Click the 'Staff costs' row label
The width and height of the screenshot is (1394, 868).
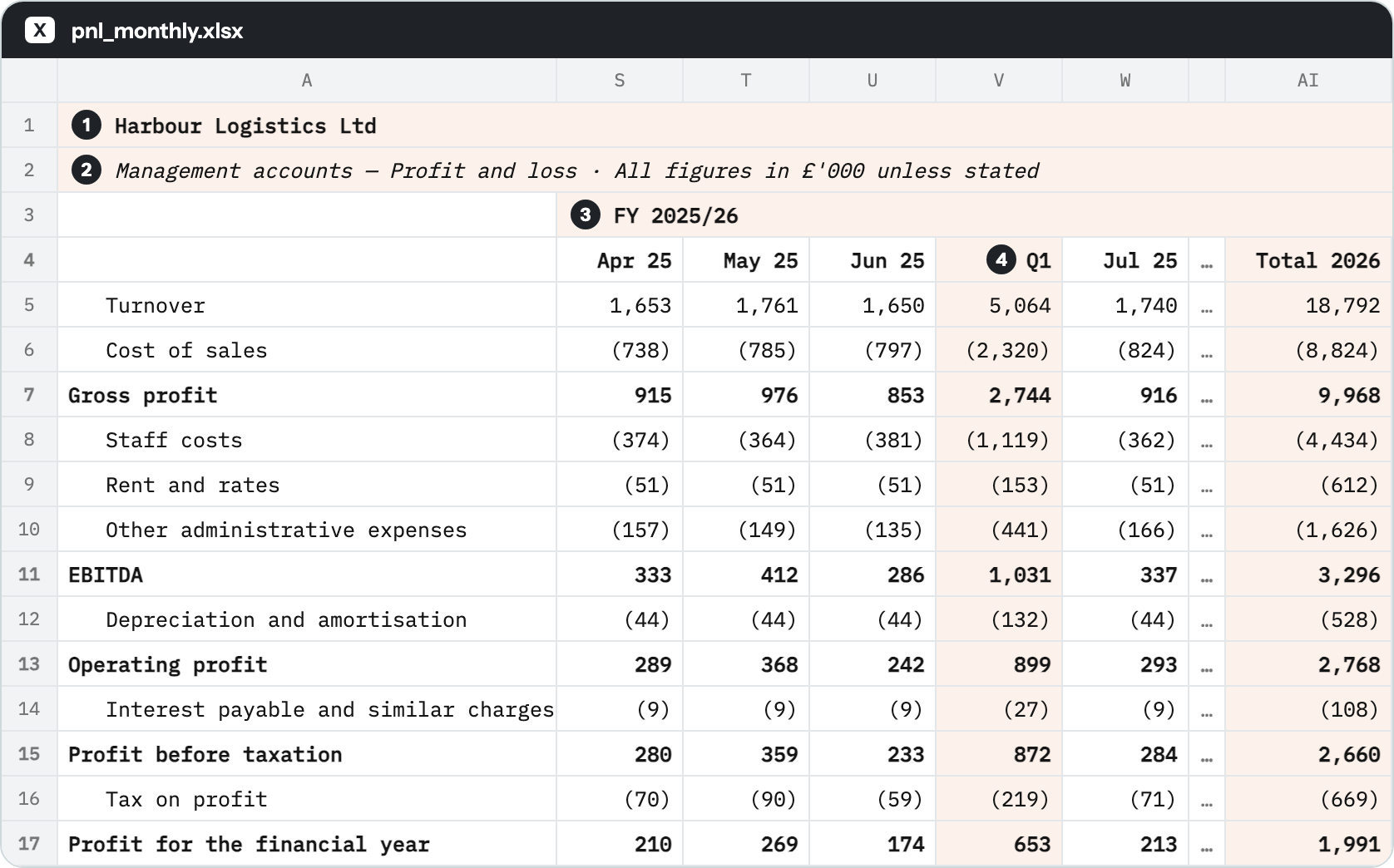click(x=174, y=441)
